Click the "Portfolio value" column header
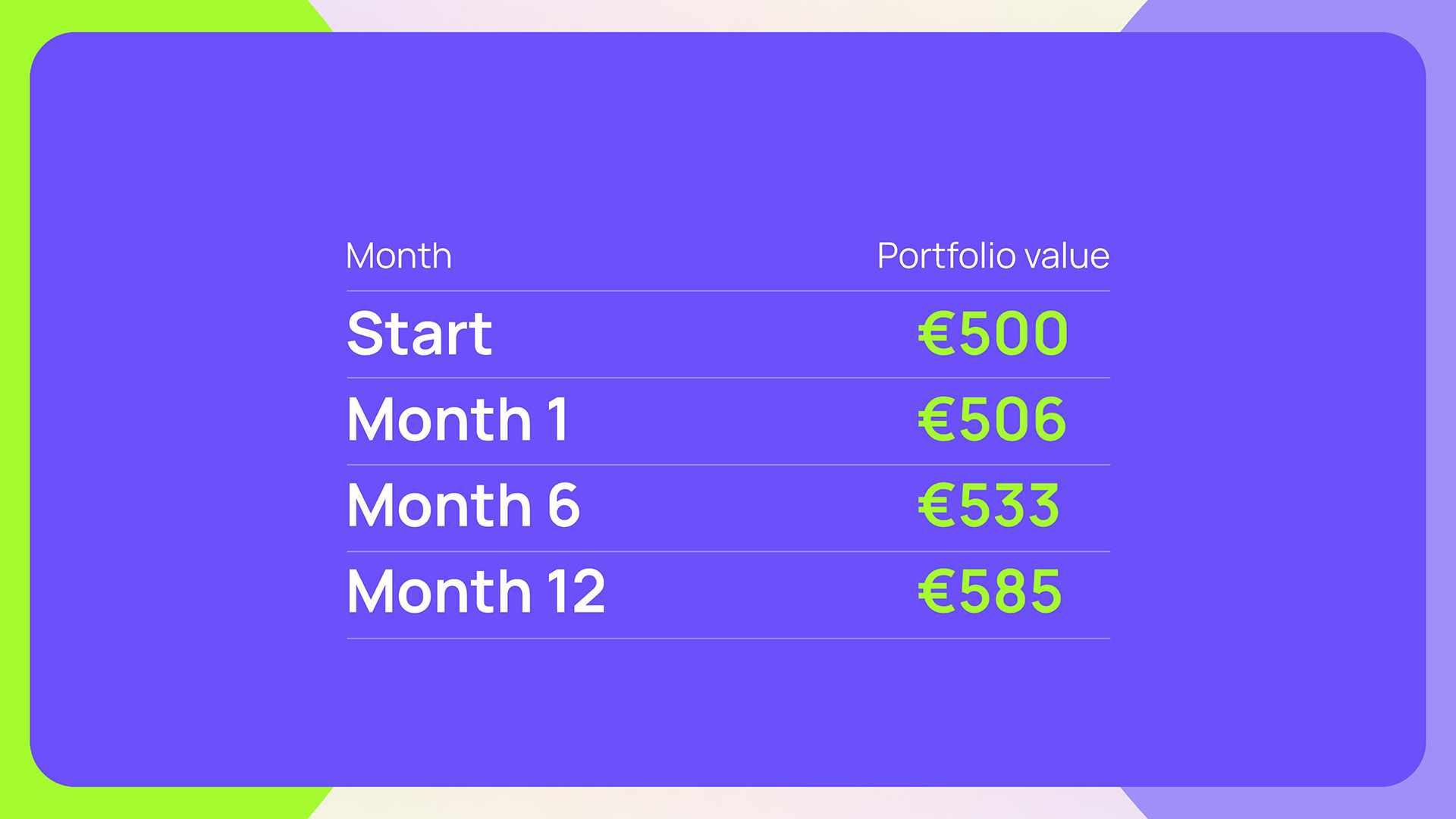1456x819 pixels. click(x=993, y=256)
